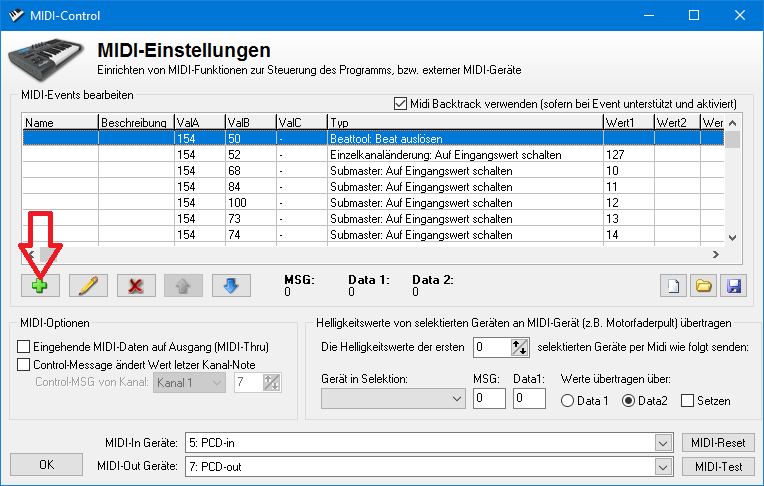Screen dimensions: 764x486
Task: Open the MIDI-Out Geräte dropdown
Action: pos(662,466)
